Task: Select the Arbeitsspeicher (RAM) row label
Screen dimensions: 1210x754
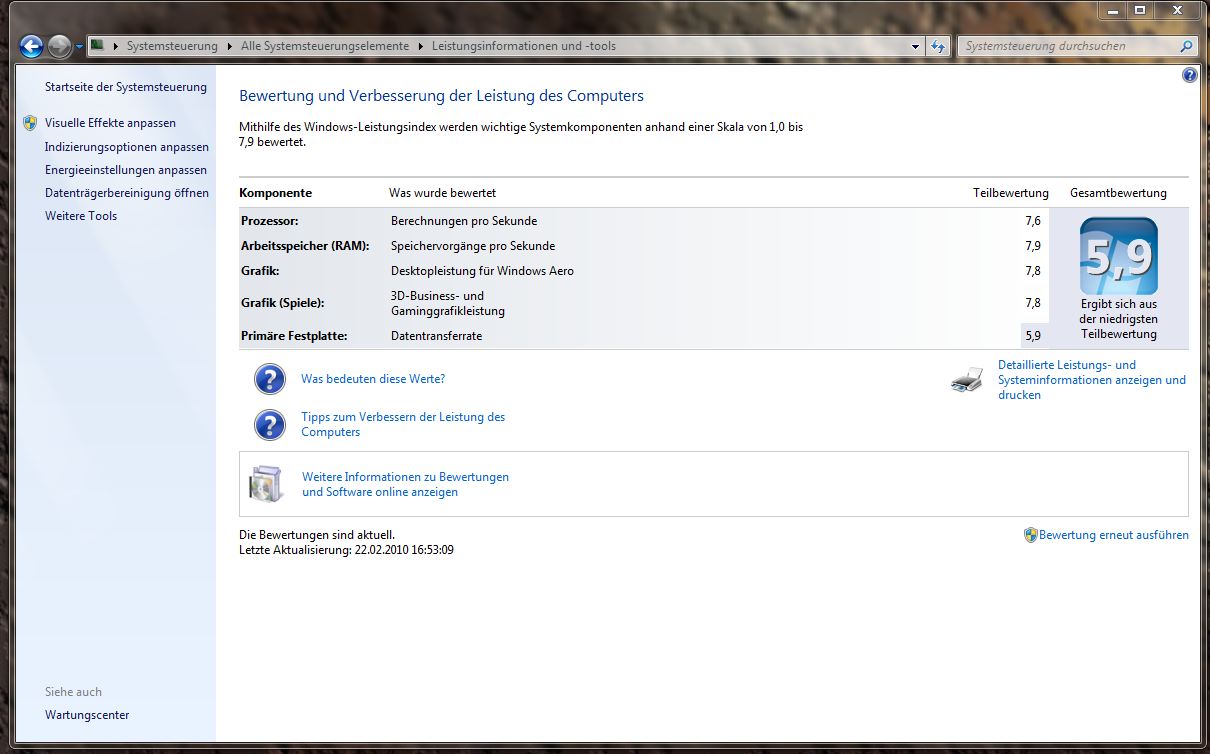Action: coord(305,246)
